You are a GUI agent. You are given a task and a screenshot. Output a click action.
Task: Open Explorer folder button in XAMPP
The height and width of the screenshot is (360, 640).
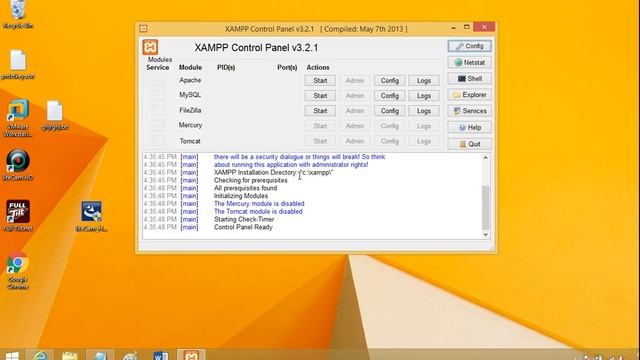[469, 95]
